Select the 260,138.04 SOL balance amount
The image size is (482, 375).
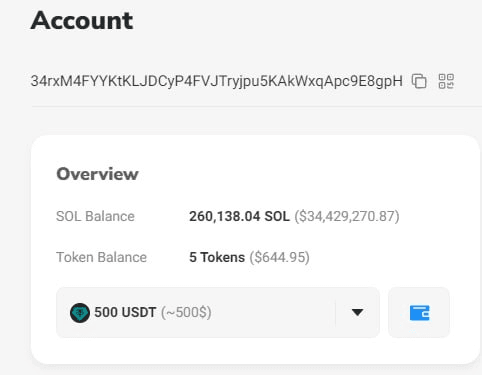coord(239,216)
